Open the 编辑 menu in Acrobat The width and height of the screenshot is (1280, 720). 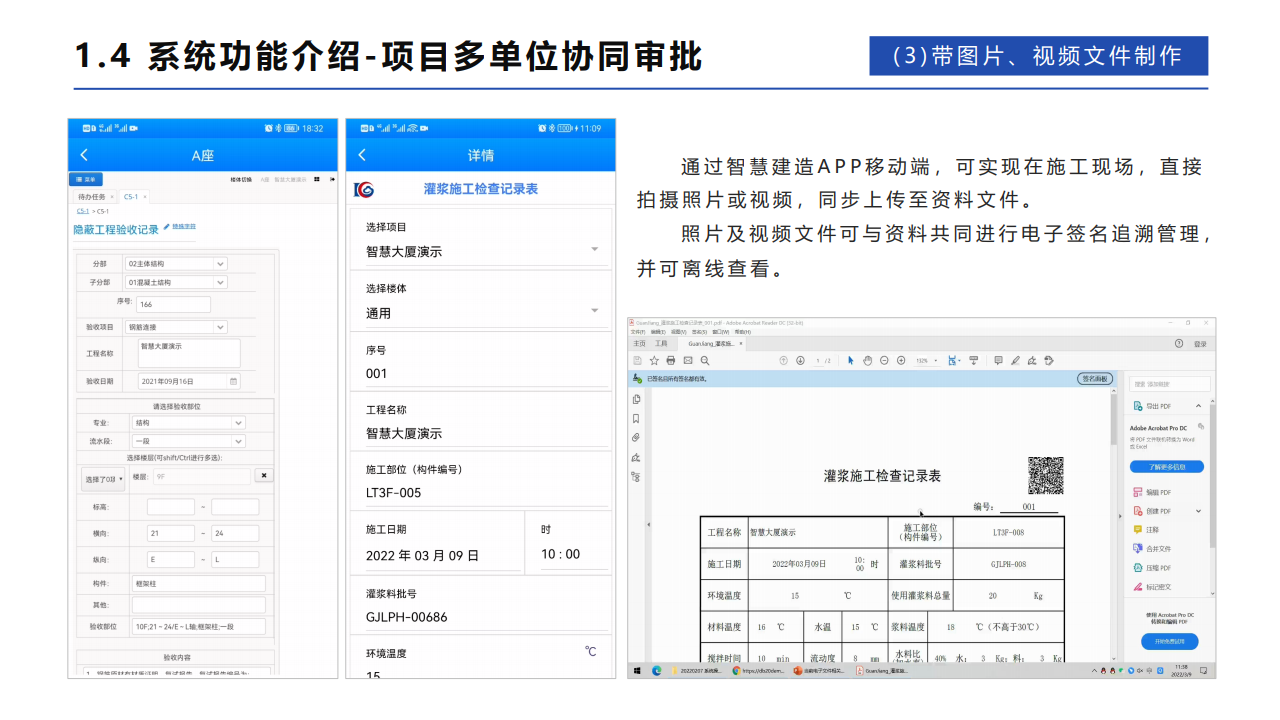658,331
